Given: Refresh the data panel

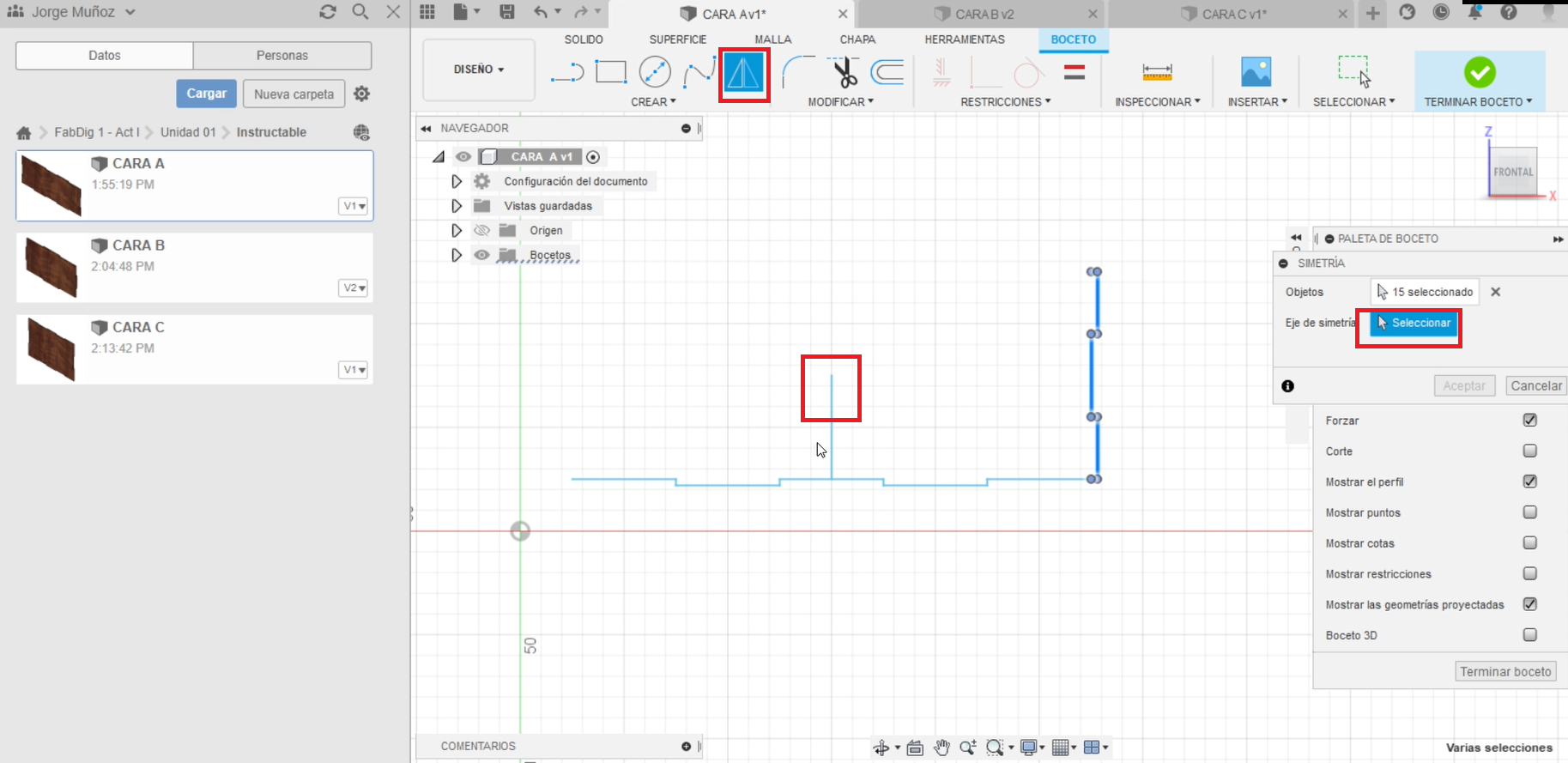Looking at the screenshot, I should pyautogui.click(x=327, y=12).
